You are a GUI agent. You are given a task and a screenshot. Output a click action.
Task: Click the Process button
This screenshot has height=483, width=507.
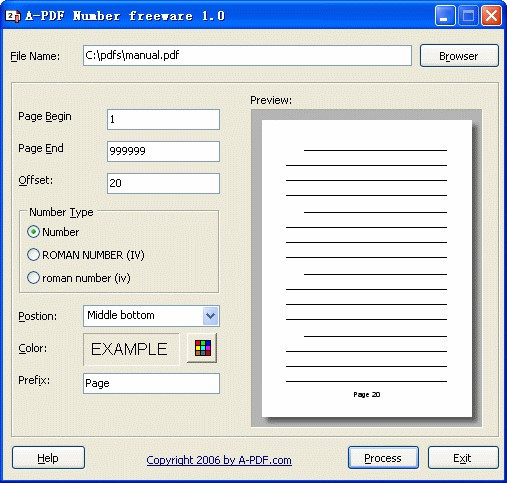click(x=383, y=458)
